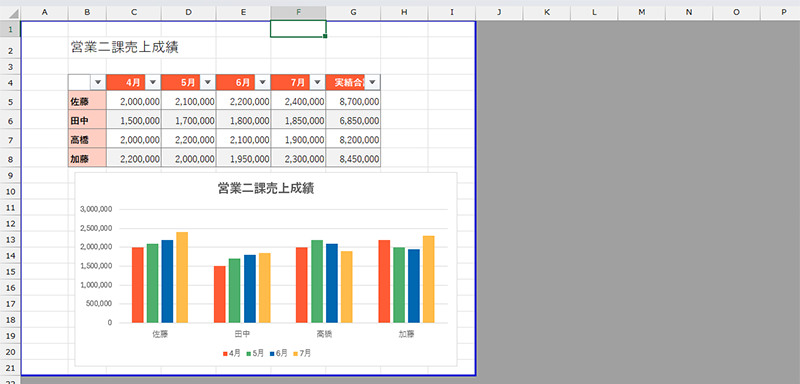The image size is (800, 384).
Task: Click the 500,000 axis label
Action: [99, 304]
